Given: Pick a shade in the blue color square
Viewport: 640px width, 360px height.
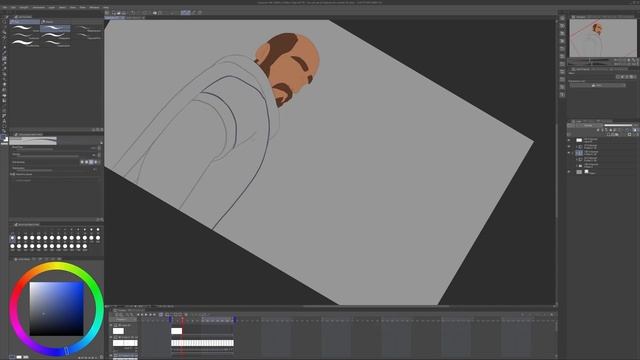Looking at the screenshot, I should (x=56, y=309).
